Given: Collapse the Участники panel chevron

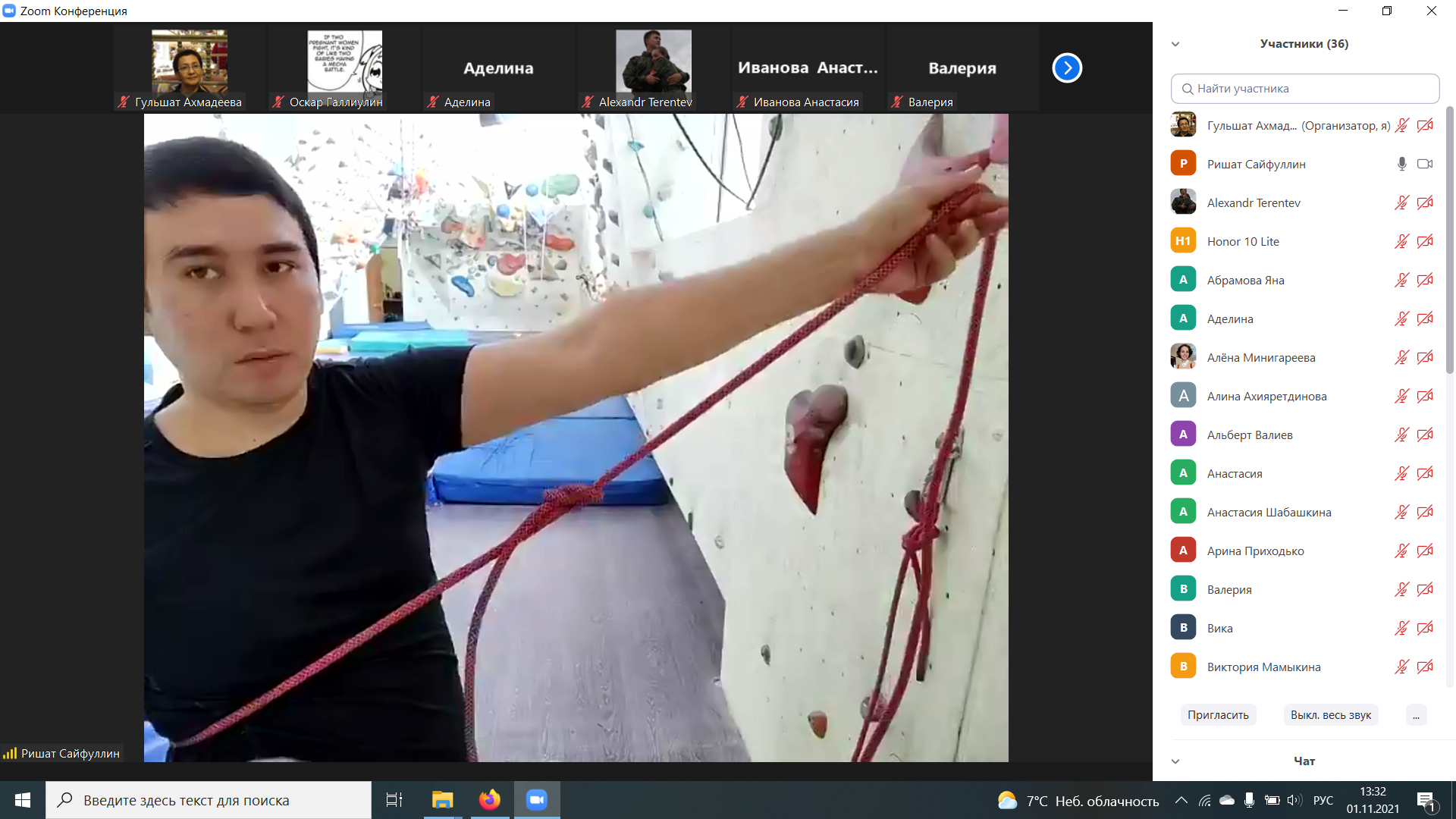Looking at the screenshot, I should click(1175, 44).
